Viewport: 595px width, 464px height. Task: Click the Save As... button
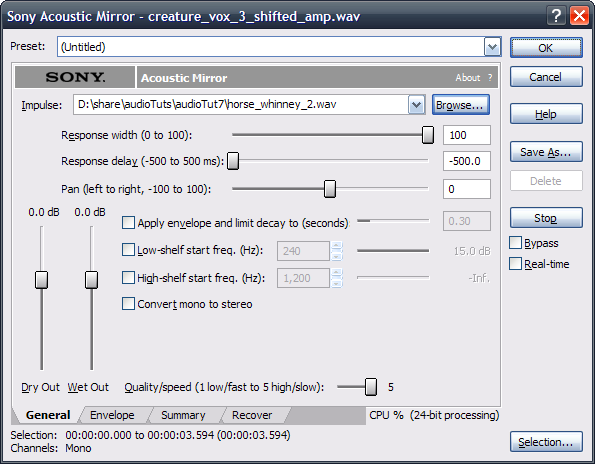(x=546, y=152)
